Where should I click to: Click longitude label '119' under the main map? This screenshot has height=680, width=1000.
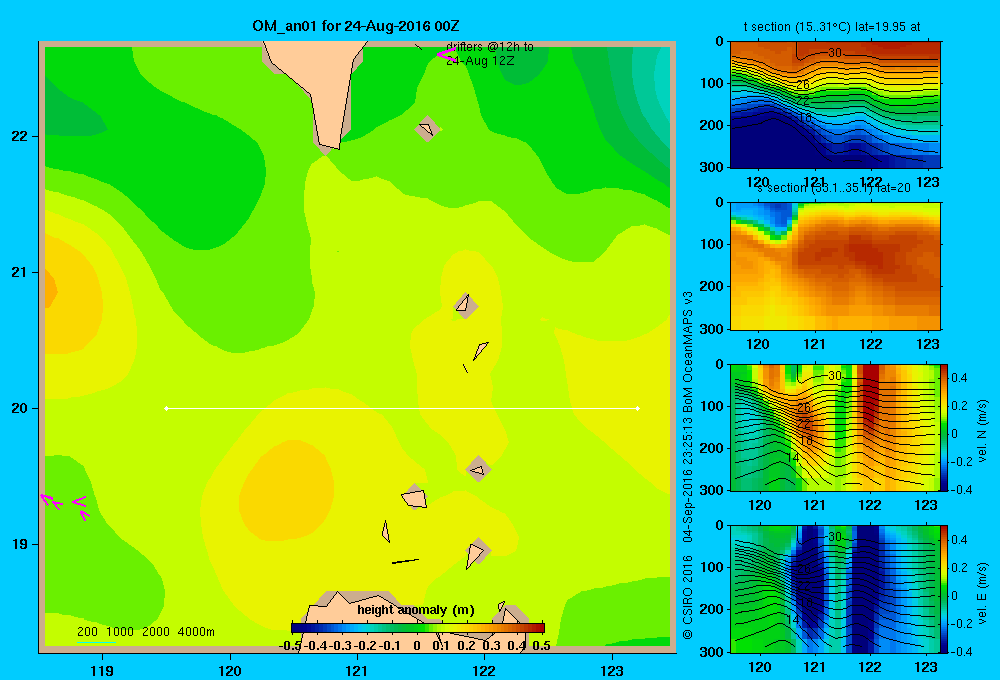click(102, 670)
